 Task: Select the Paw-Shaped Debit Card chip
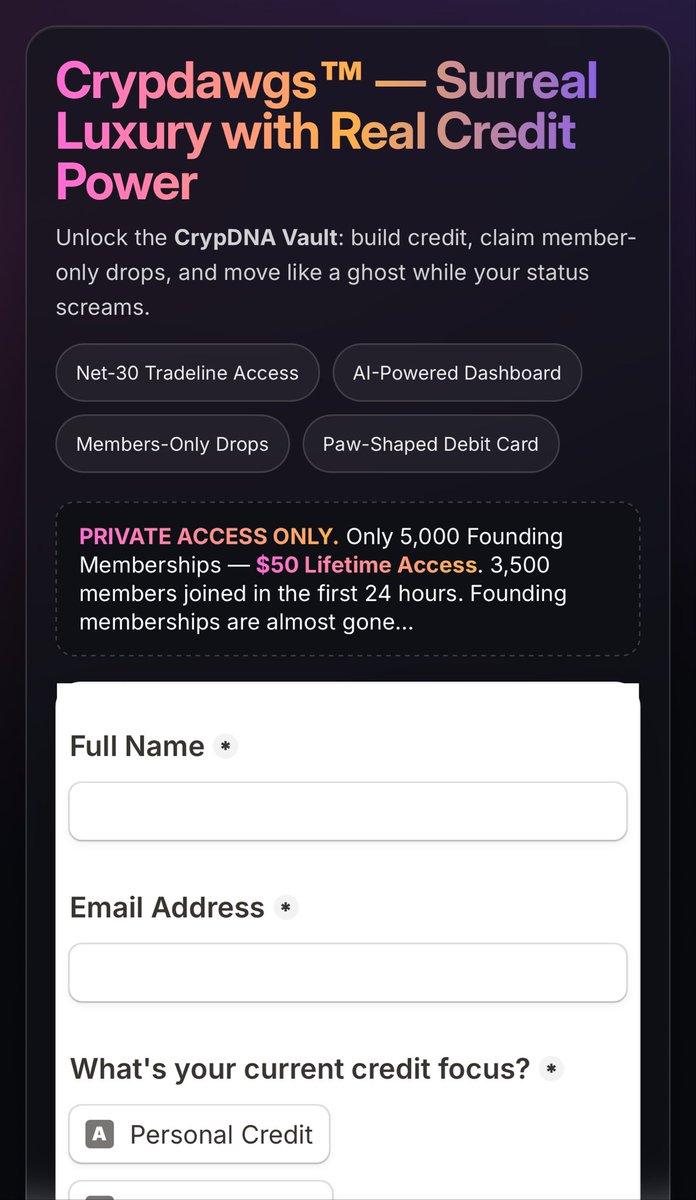click(431, 444)
